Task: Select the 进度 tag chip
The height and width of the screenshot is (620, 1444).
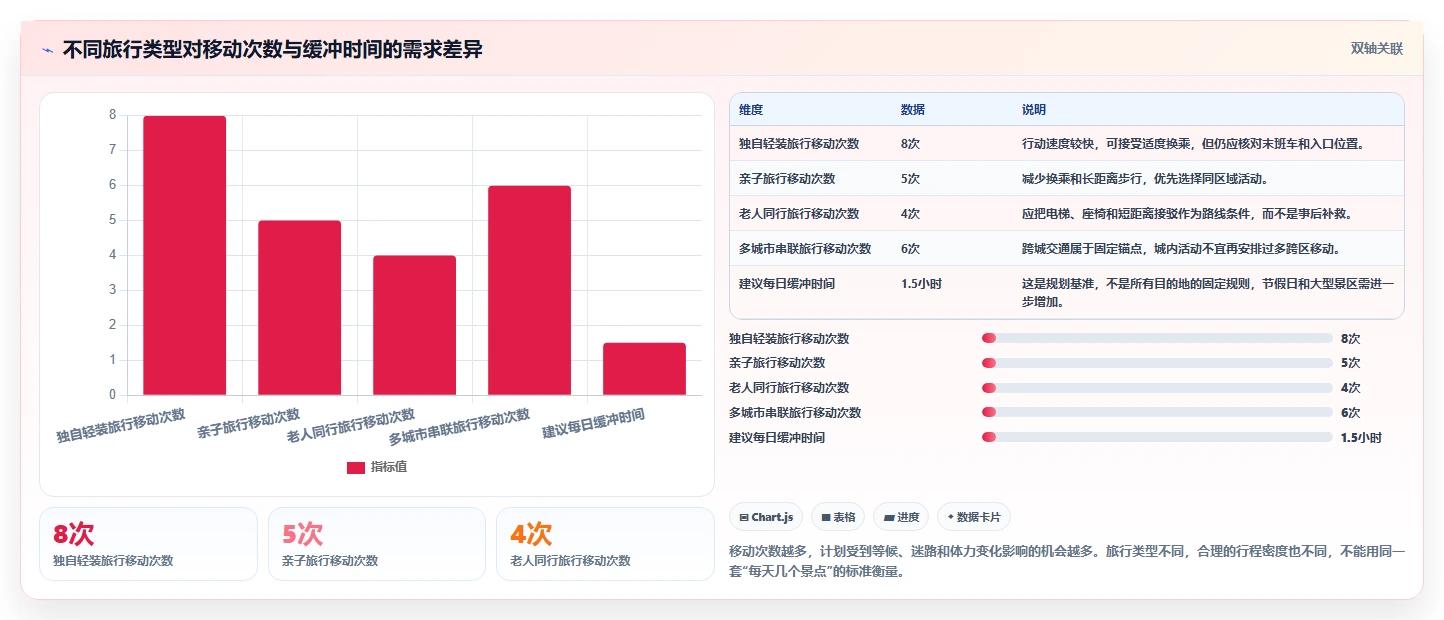Action: [x=901, y=517]
